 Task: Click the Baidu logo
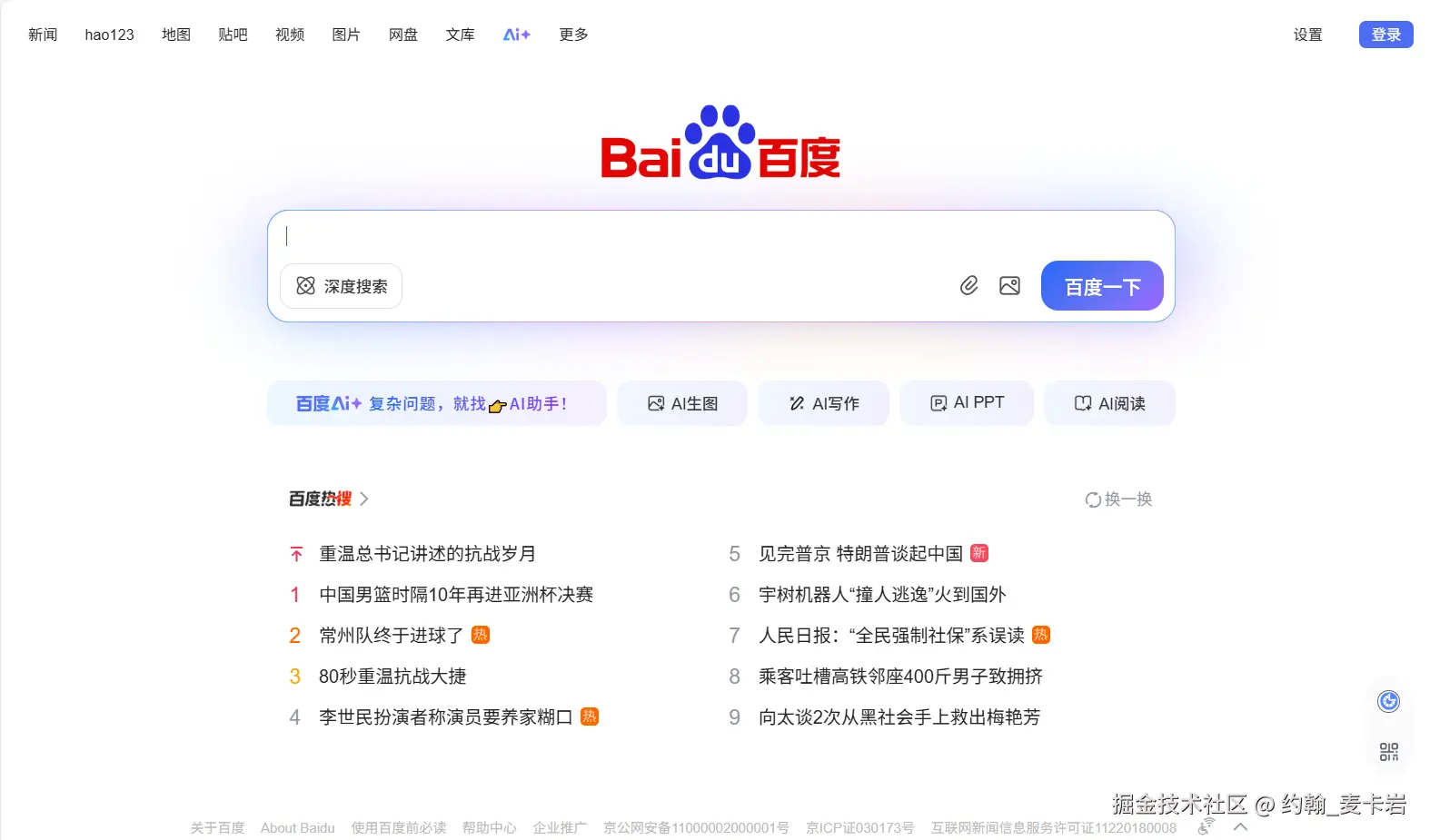(720, 143)
